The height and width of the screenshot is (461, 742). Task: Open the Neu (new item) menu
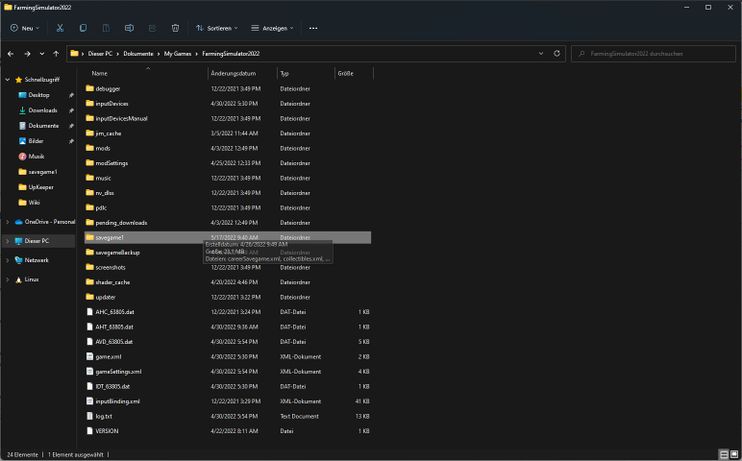point(25,28)
